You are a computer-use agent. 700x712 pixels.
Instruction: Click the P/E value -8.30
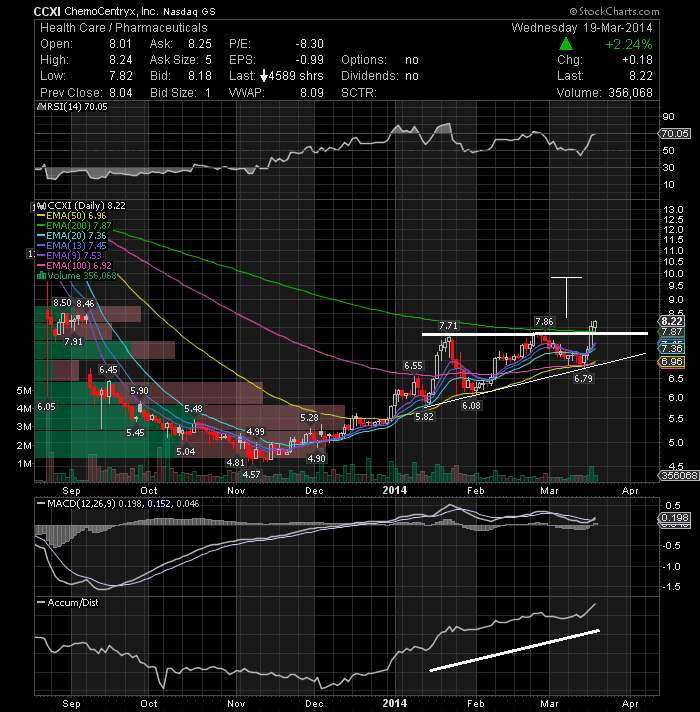pyautogui.click(x=310, y=44)
